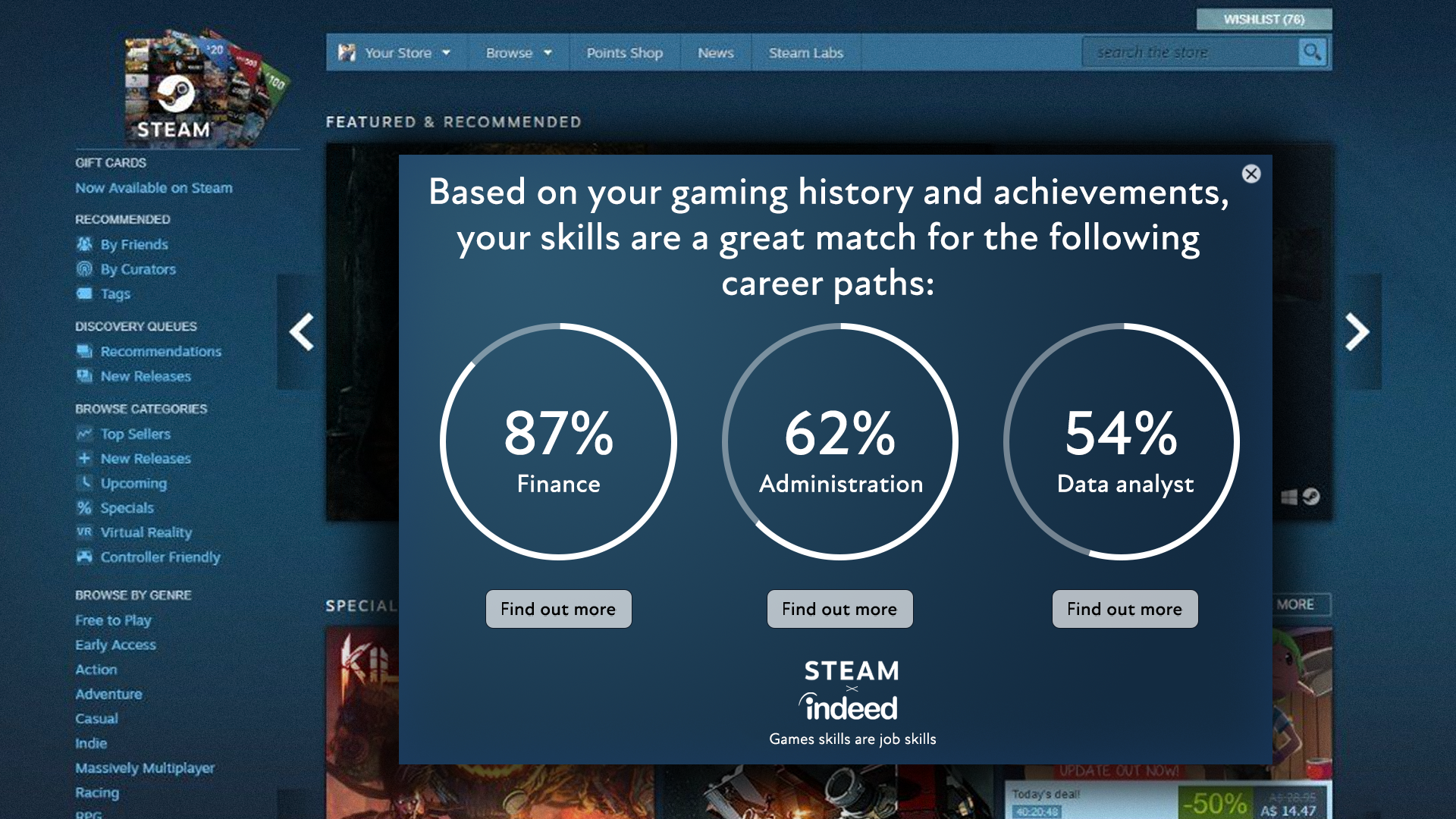Browse the Racing genre
The image size is (1456, 819).
(x=96, y=792)
